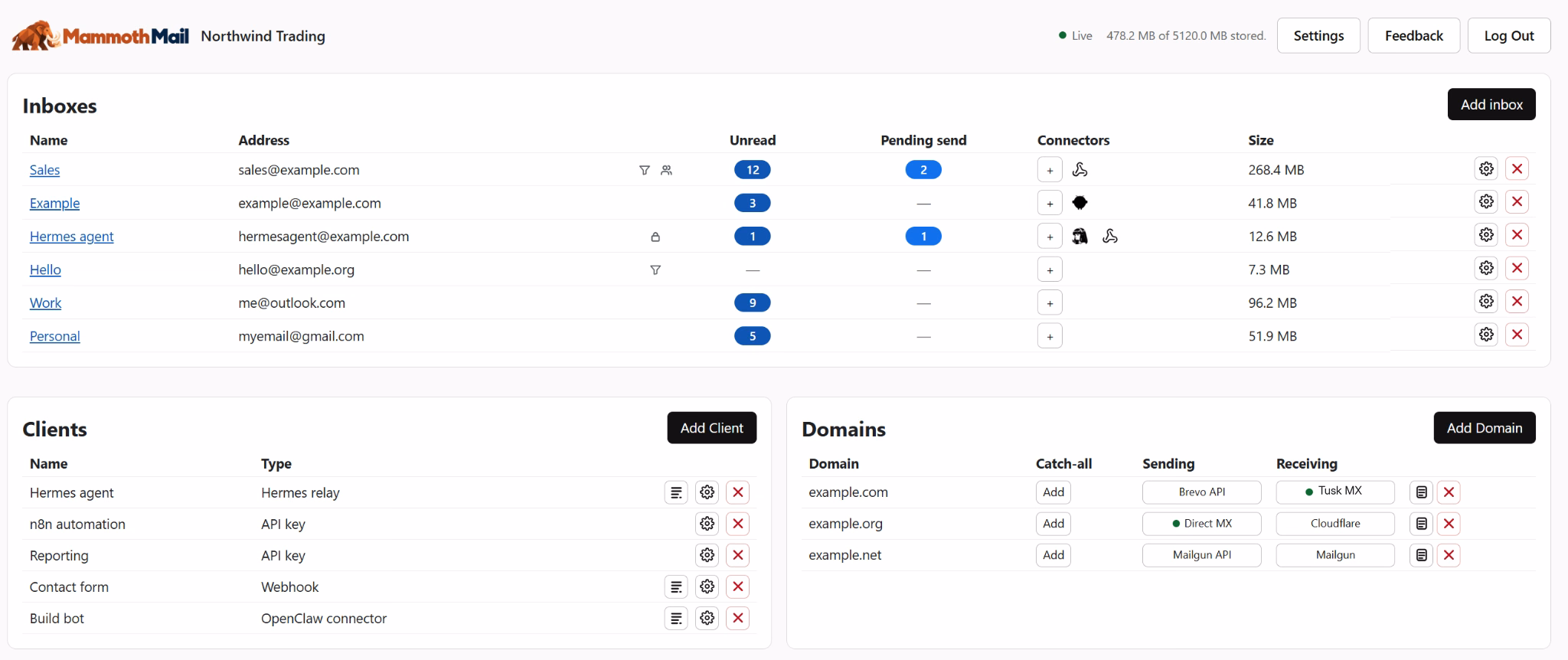This screenshot has width=1568, height=660.
Task: Click the filter icon in the Sales row
Action: 645,170
